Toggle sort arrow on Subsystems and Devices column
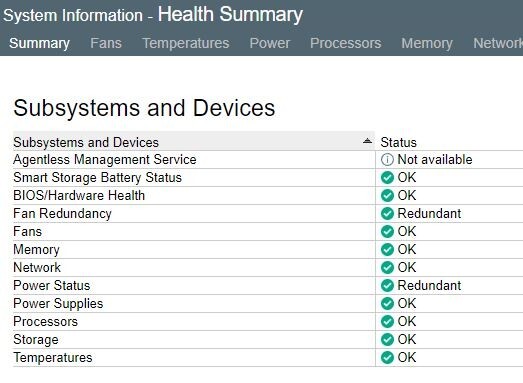Screen dimensions: 523x383 pos(367,141)
